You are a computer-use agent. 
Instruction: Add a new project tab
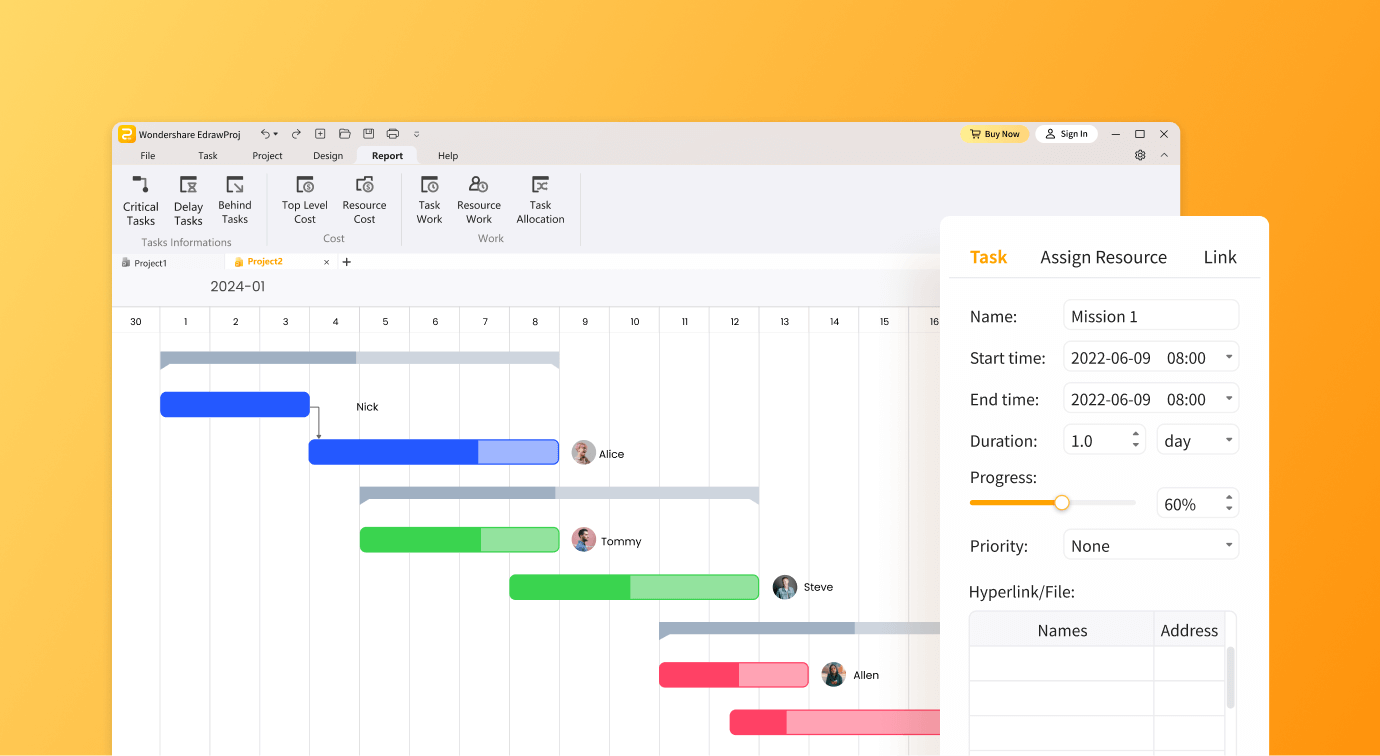coord(347,262)
